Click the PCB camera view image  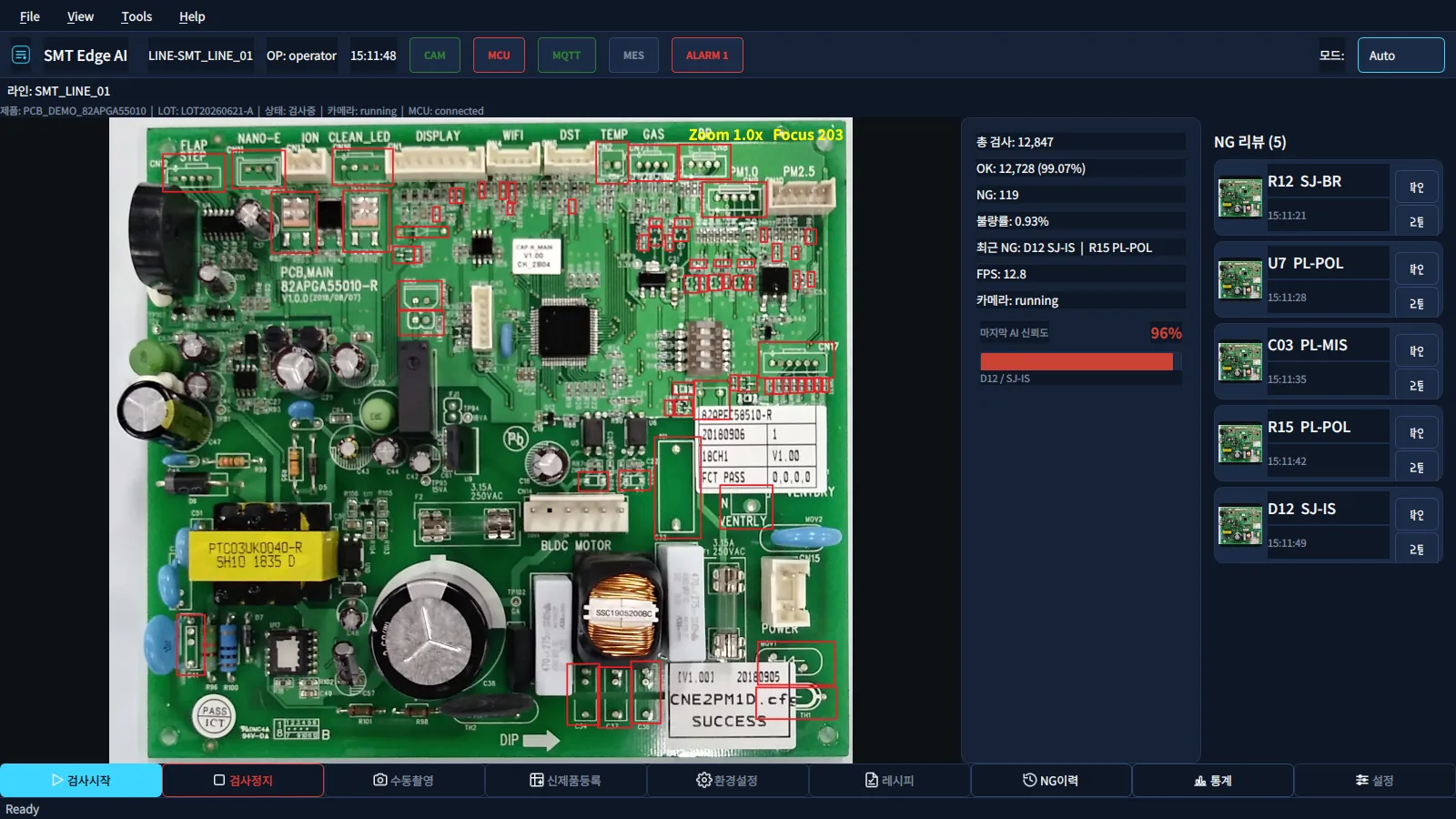[480, 440]
